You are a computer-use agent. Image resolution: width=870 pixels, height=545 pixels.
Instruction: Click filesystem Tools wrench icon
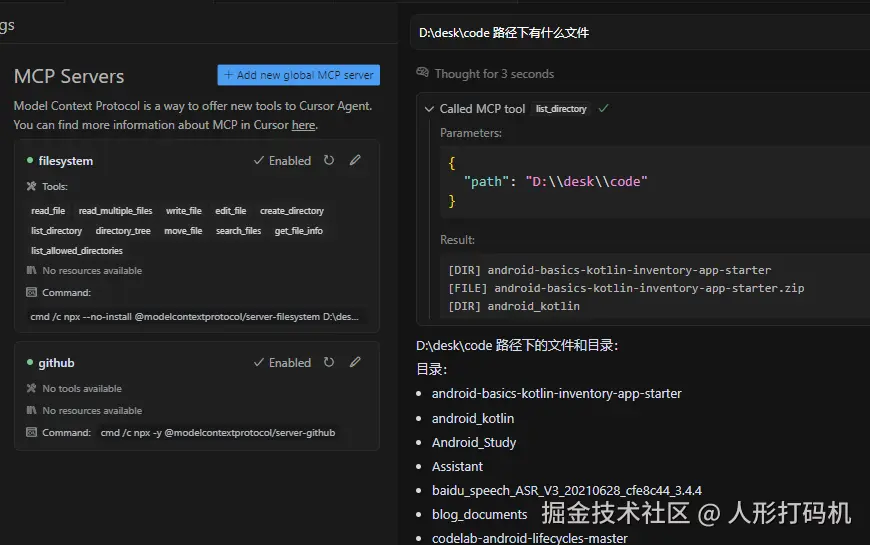32,186
